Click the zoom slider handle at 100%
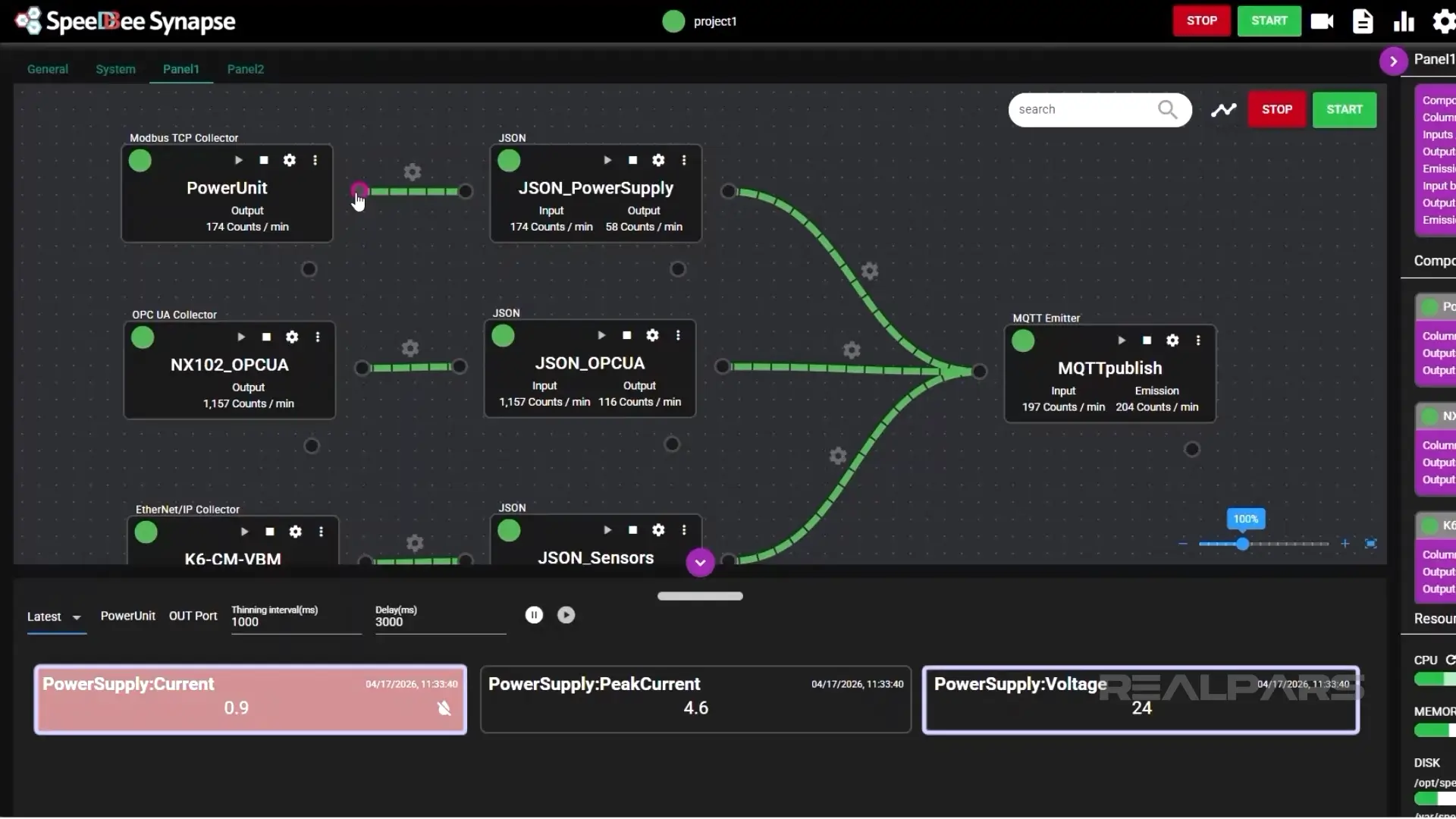The height and width of the screenshot is (819, 1456). [x=1242, y=544]
